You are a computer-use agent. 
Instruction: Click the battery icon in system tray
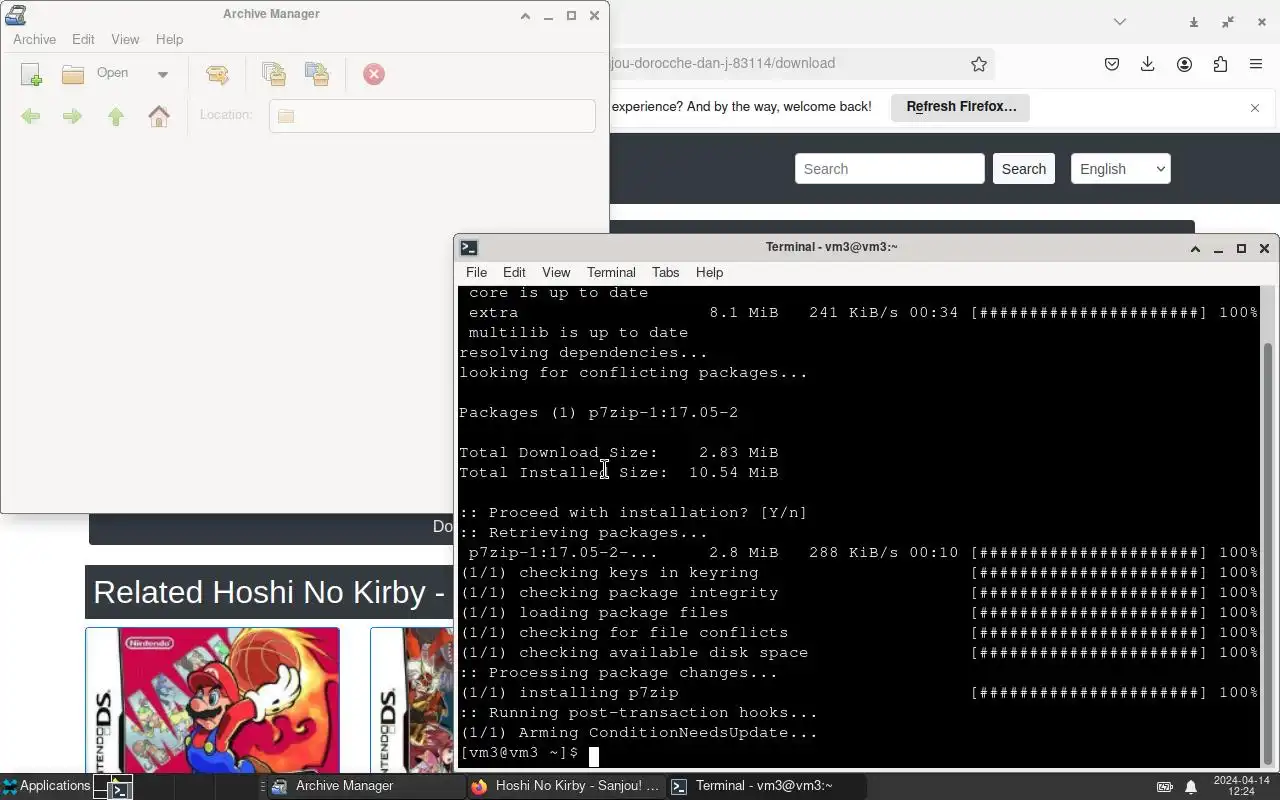(1165, 787)
